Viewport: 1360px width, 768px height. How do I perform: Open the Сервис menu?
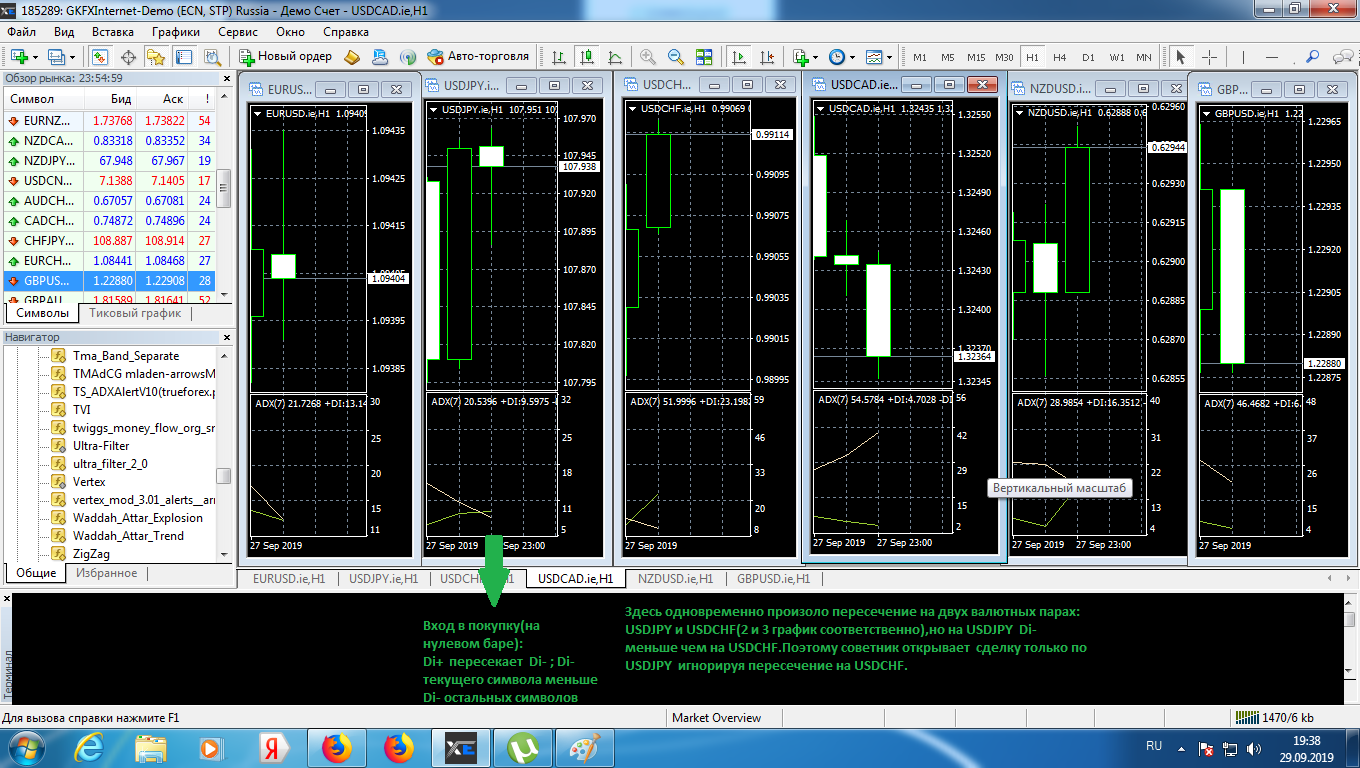237,32
